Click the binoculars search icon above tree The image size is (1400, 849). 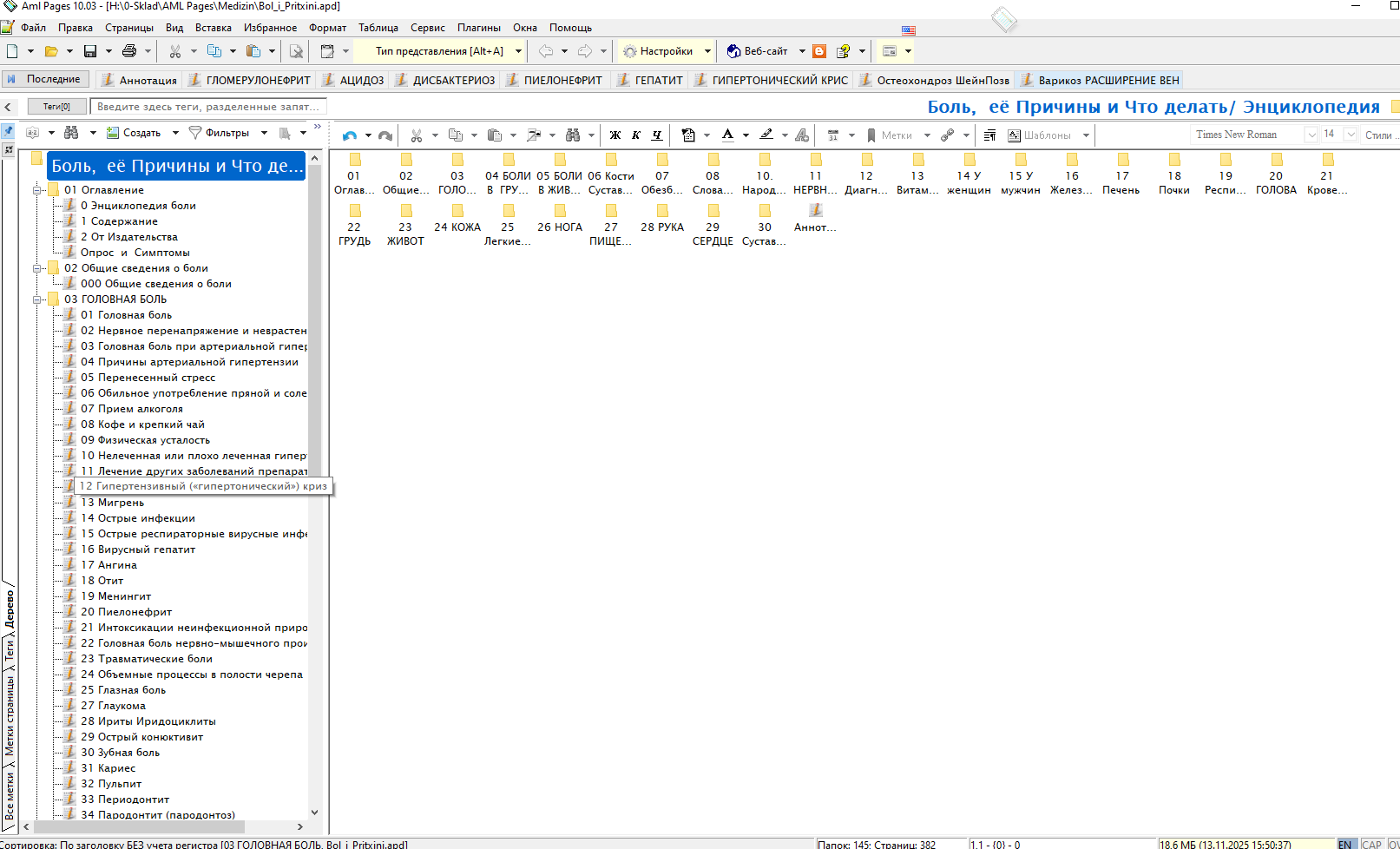pos(71,133)
